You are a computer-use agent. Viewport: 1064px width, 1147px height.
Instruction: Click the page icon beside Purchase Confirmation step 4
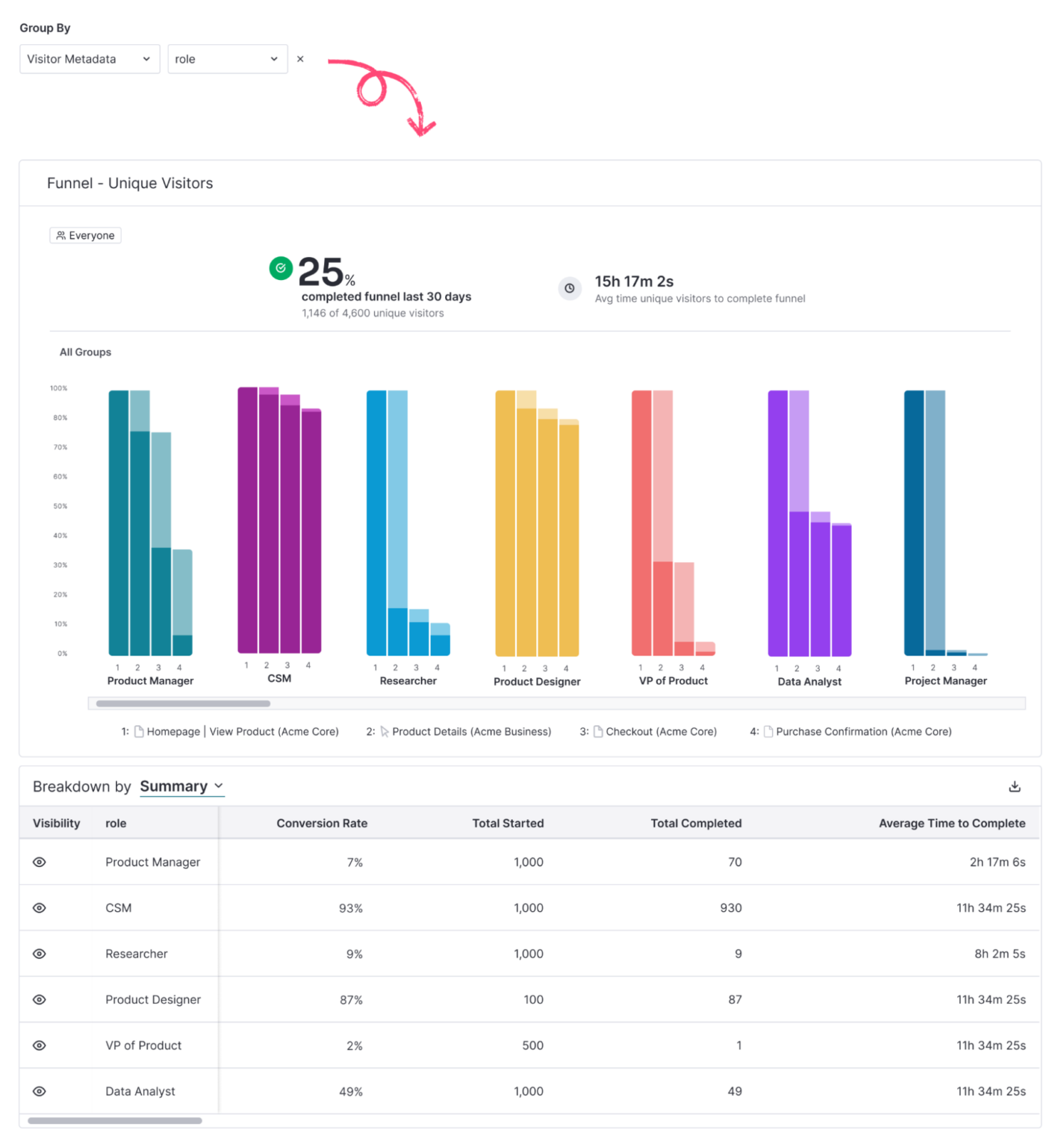tap(768, 731)
